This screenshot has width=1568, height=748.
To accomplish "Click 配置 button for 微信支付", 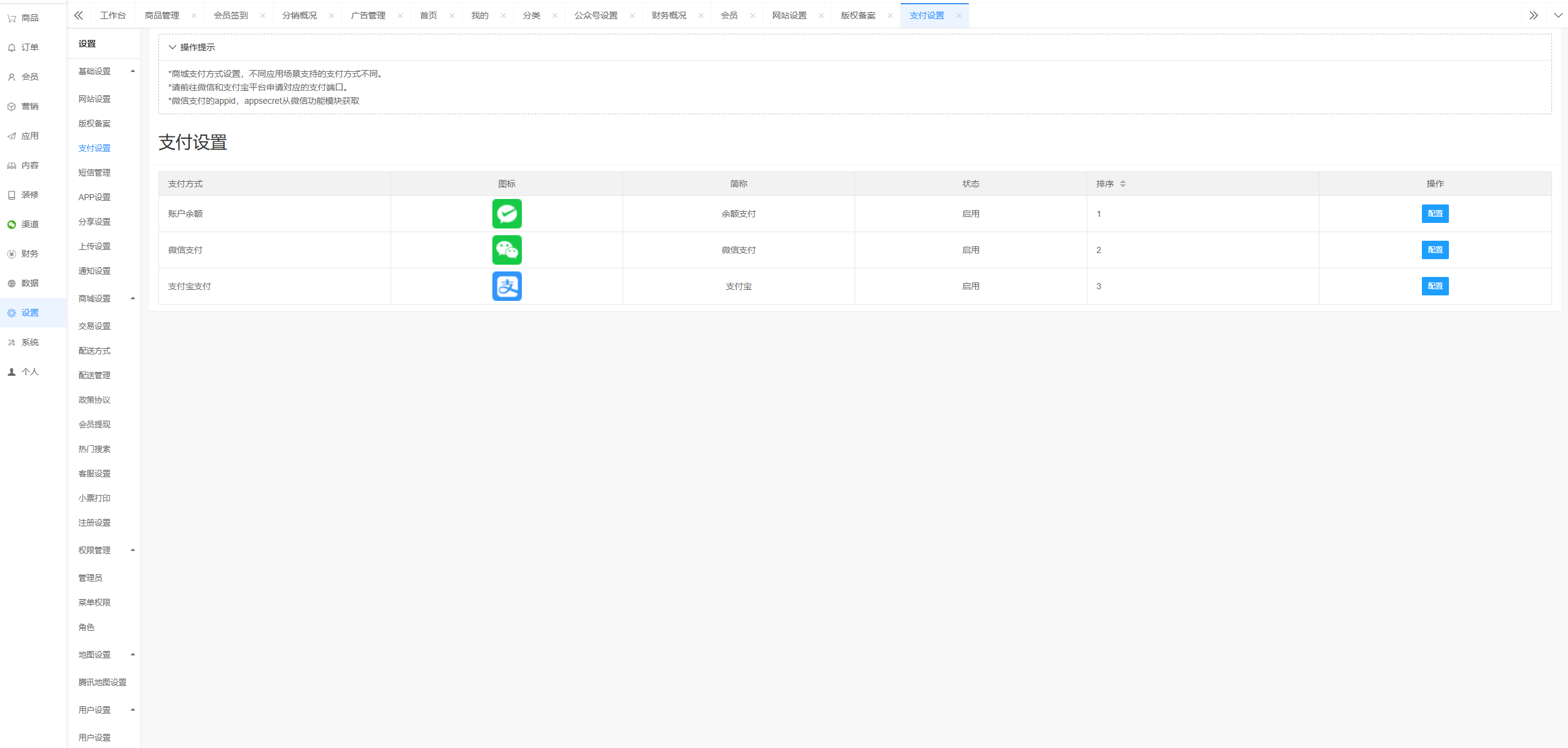I will (x=1434, y=250).
